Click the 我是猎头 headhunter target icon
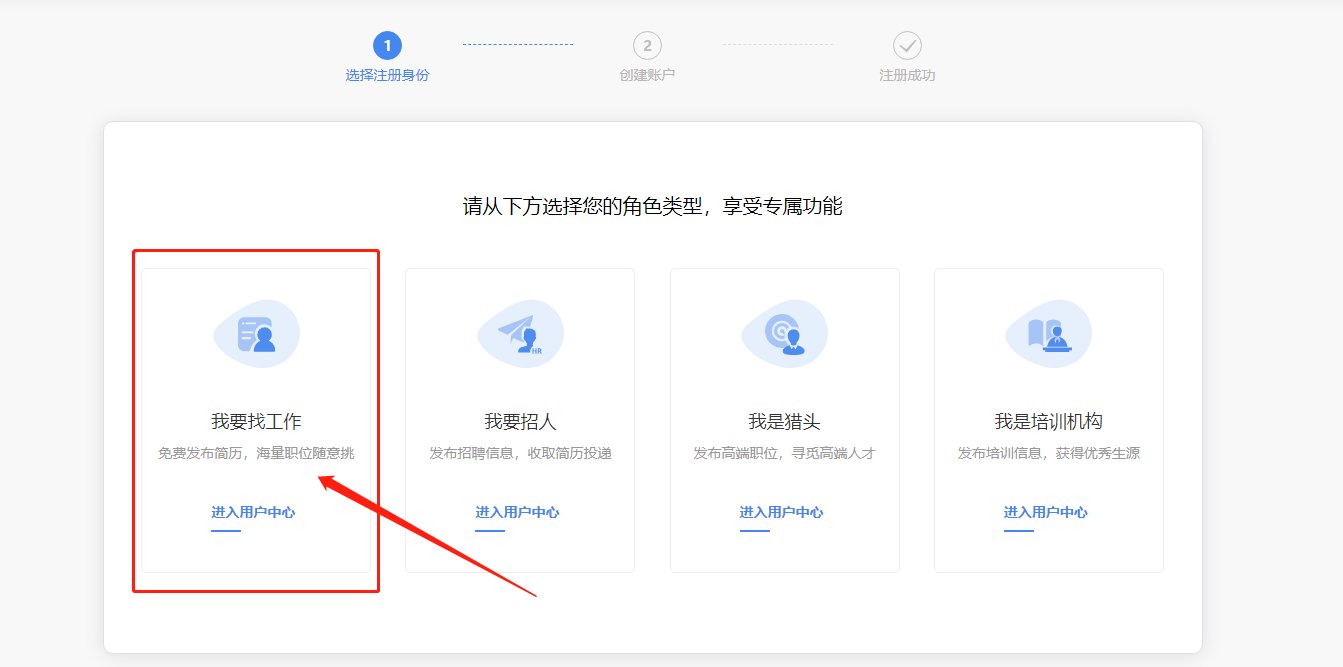This screenshot has width=1343, height=667. (x=784, y=334)
